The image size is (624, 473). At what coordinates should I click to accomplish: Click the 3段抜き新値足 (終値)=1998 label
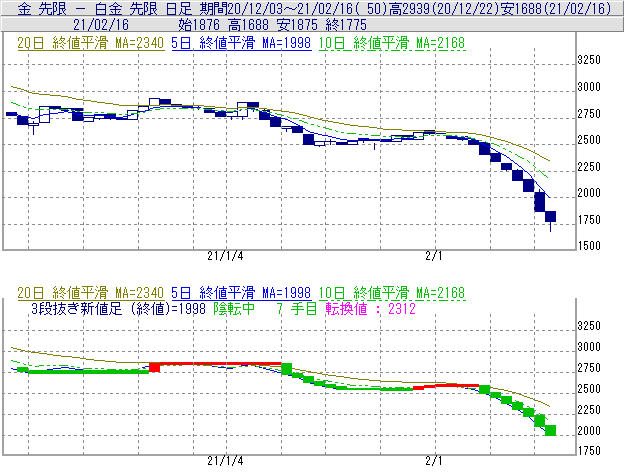pos(119,309)
